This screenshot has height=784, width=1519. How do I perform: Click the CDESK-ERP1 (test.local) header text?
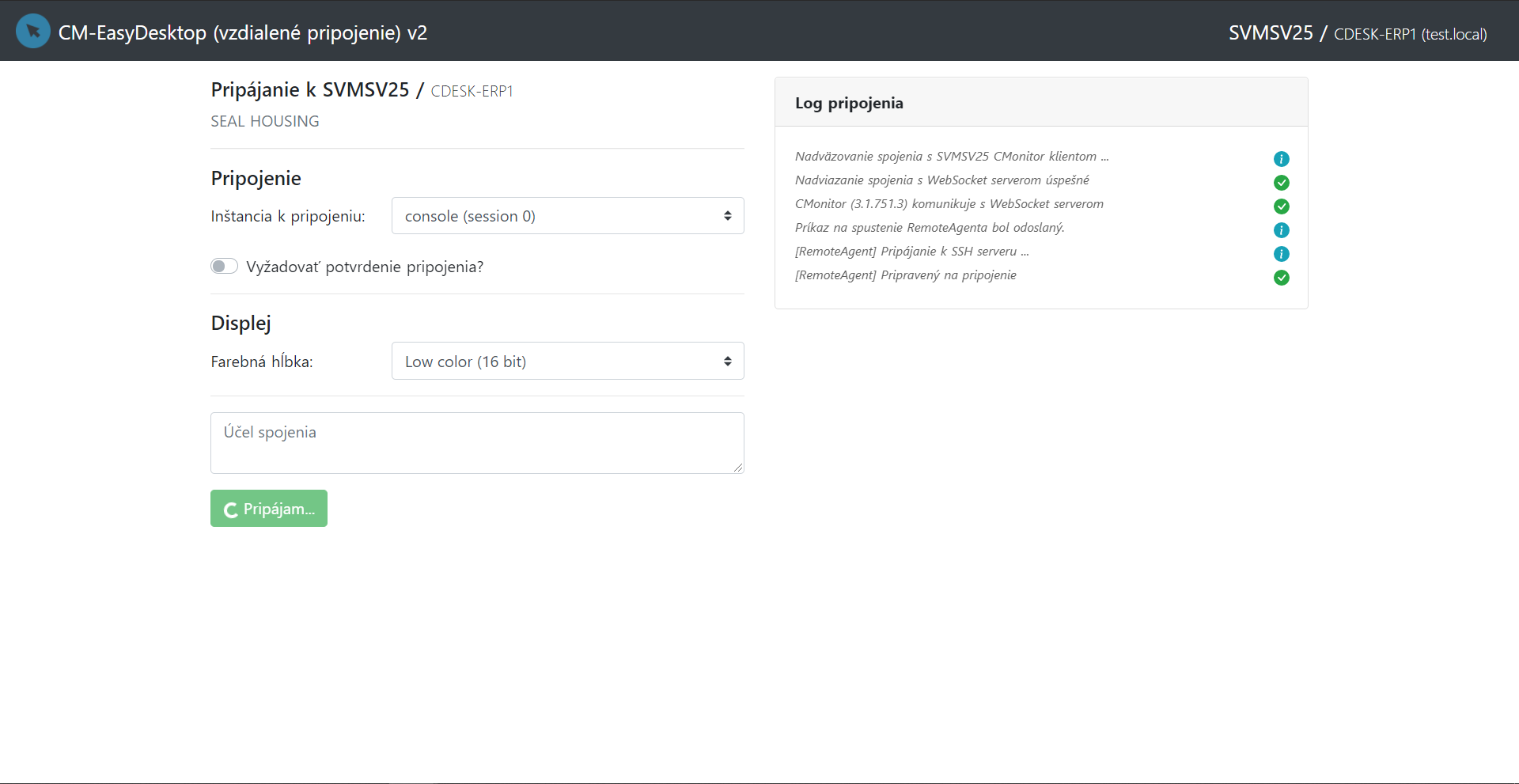click(1411, 34)
